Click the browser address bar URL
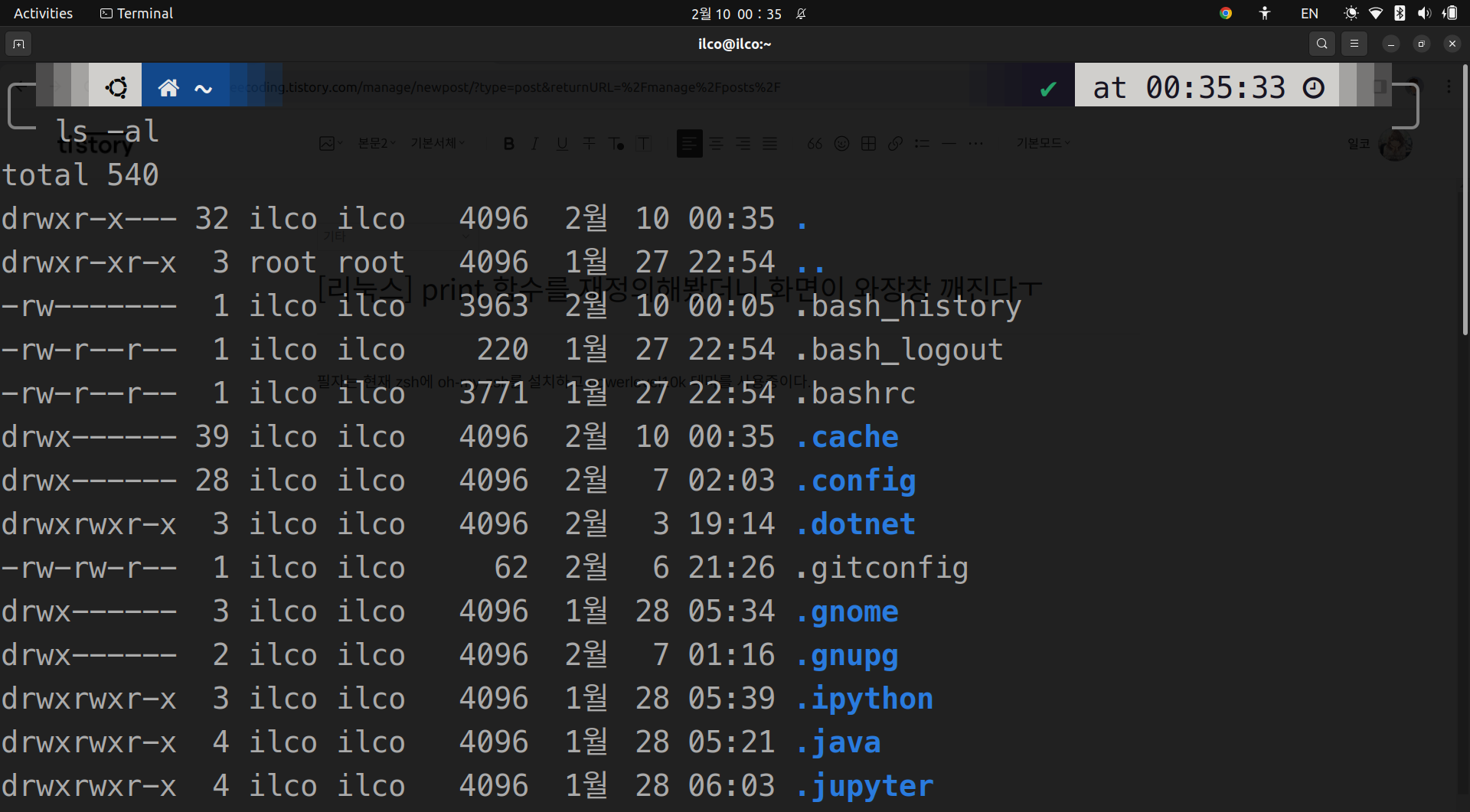 [505, 87]
